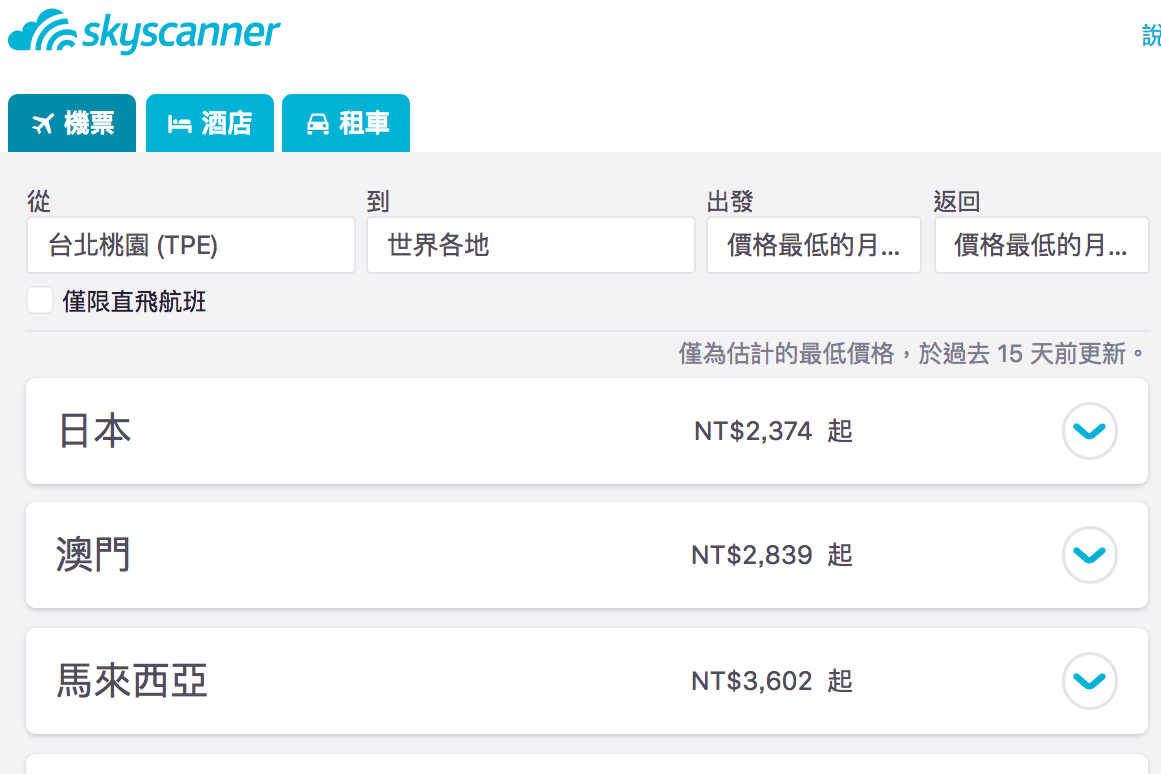The image size is (1161, 774).
Task: Click the 澳門 country name
Action: [x=94, y=555]
